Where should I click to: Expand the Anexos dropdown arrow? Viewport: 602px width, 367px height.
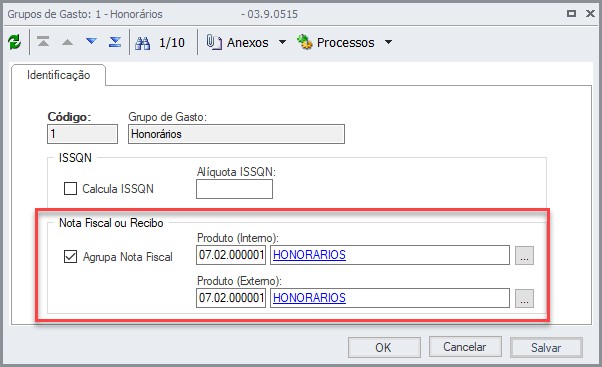(282, 42)
